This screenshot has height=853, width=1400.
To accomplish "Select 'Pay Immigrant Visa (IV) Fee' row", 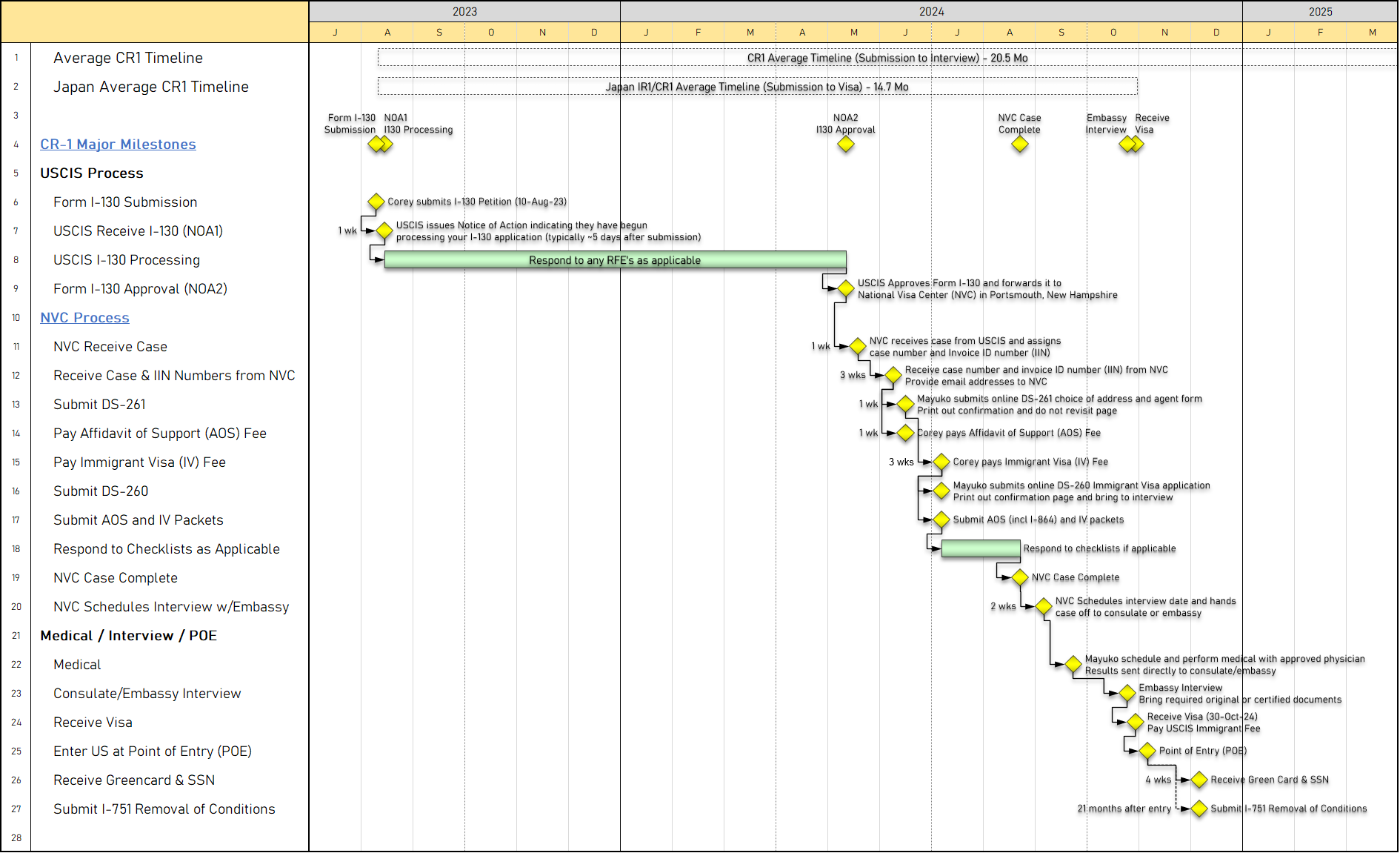I will click(139, 462).
